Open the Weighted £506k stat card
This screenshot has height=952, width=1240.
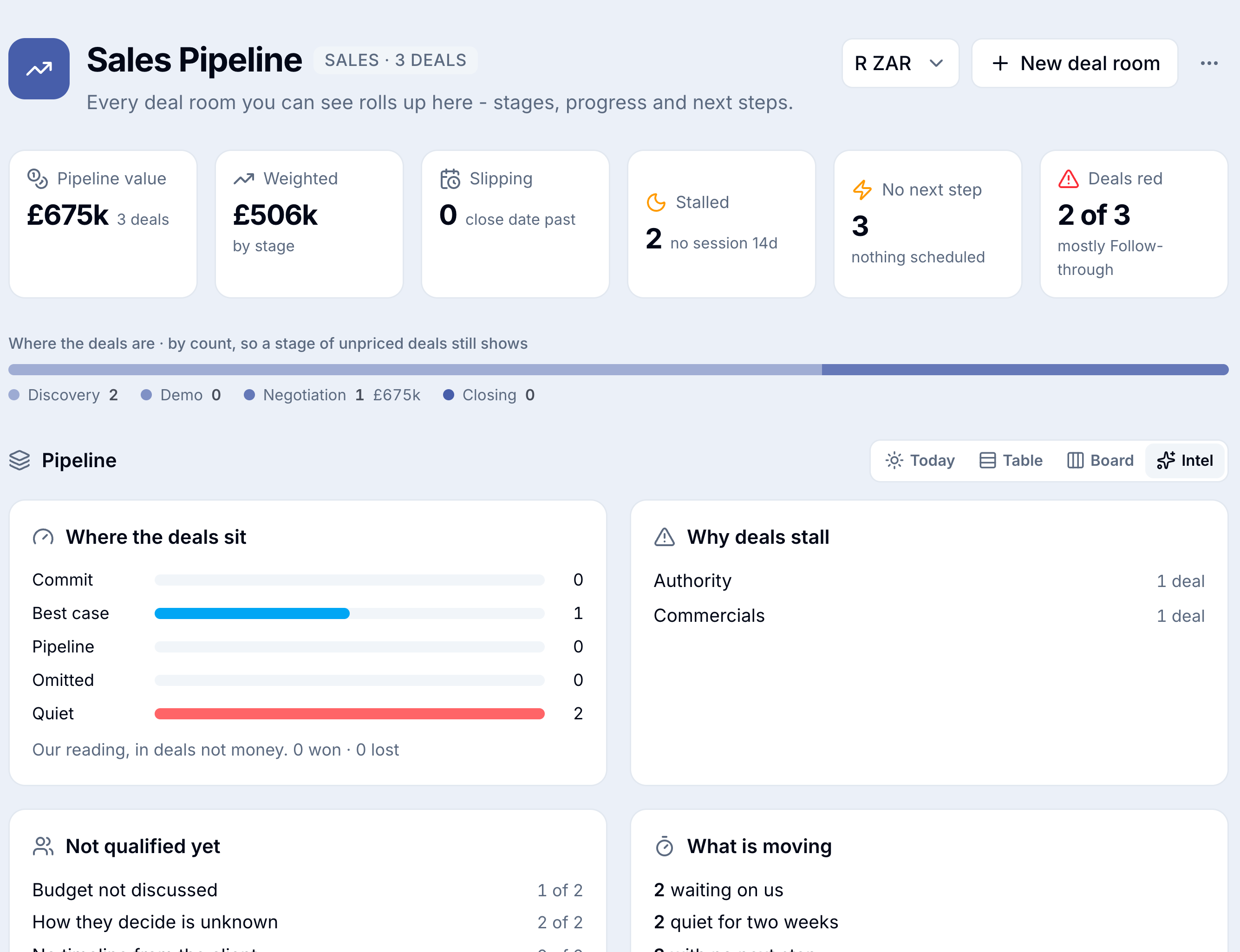[309, 224]
